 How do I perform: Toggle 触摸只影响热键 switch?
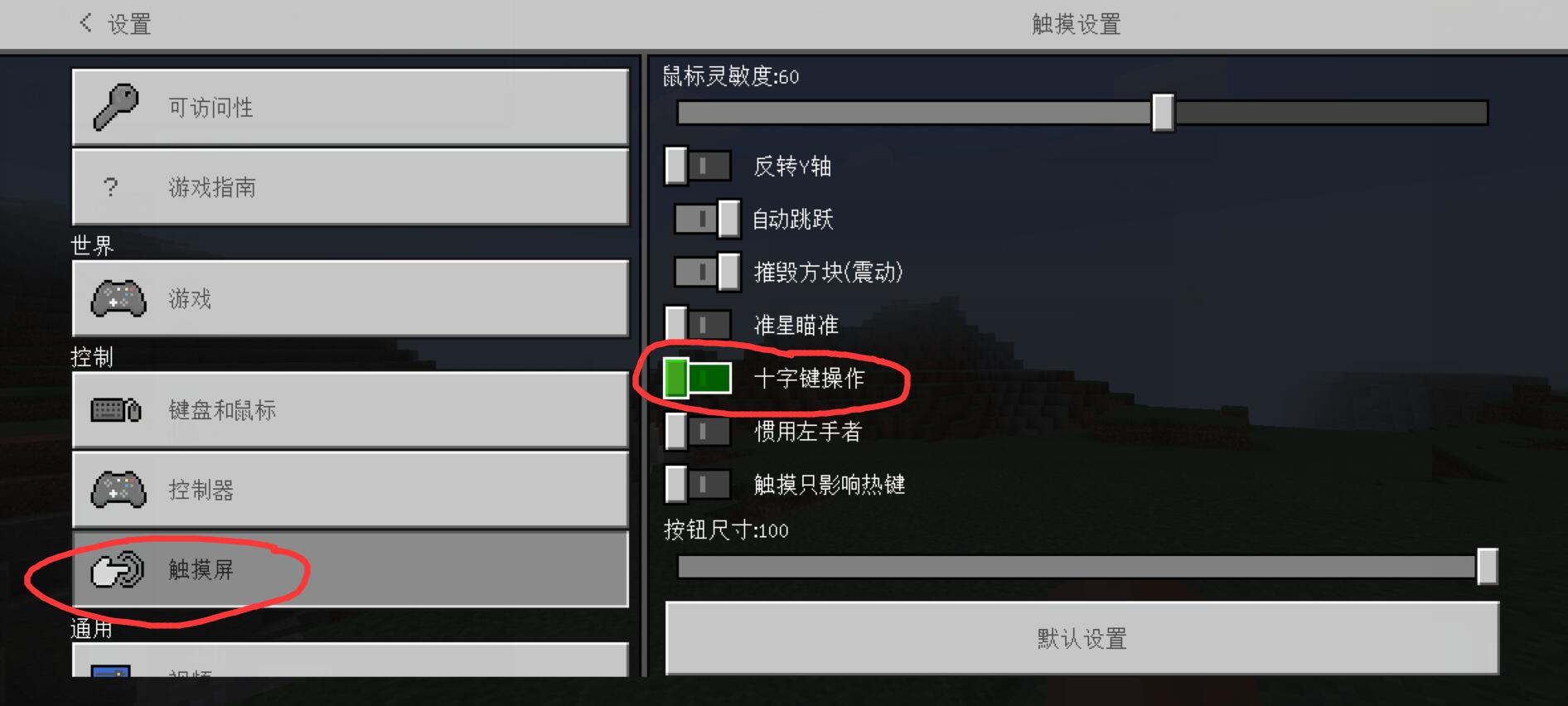pyautogui.click(x=698, y=485)
